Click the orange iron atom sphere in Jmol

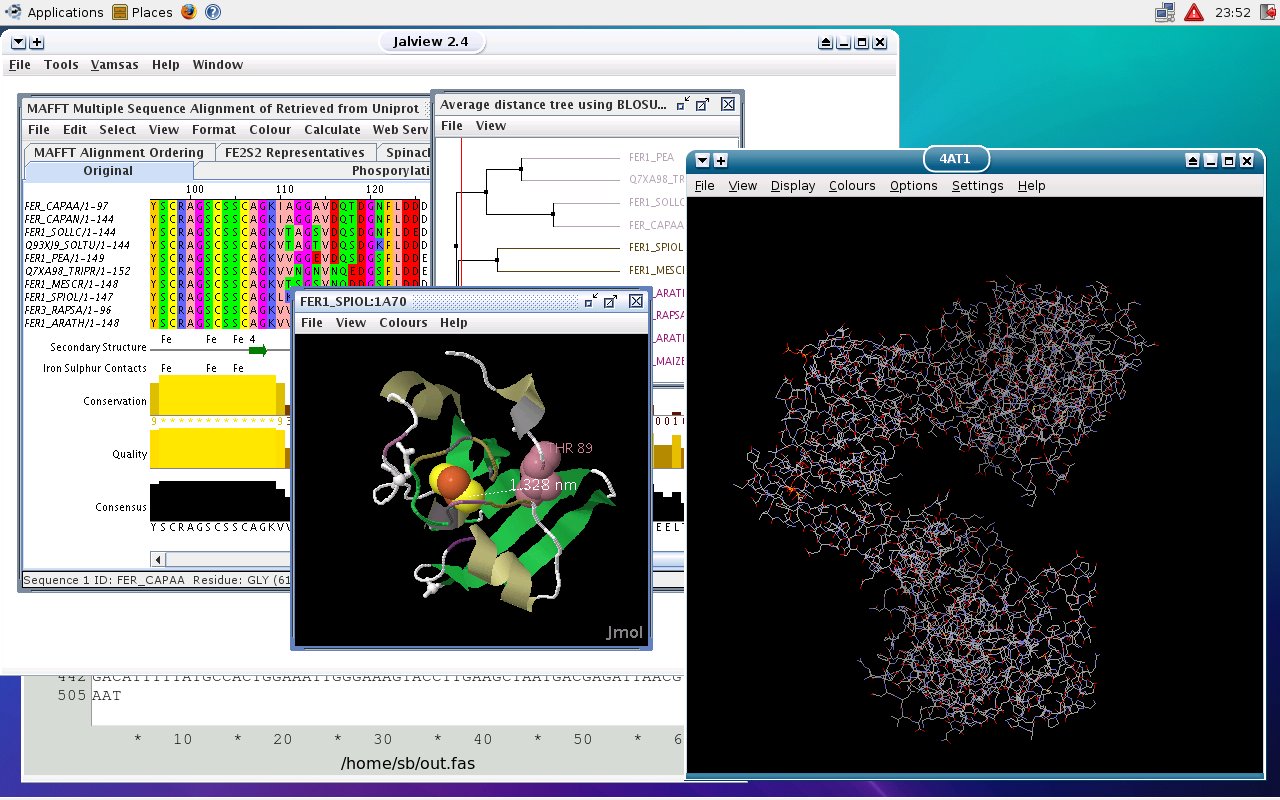[452, 484]
